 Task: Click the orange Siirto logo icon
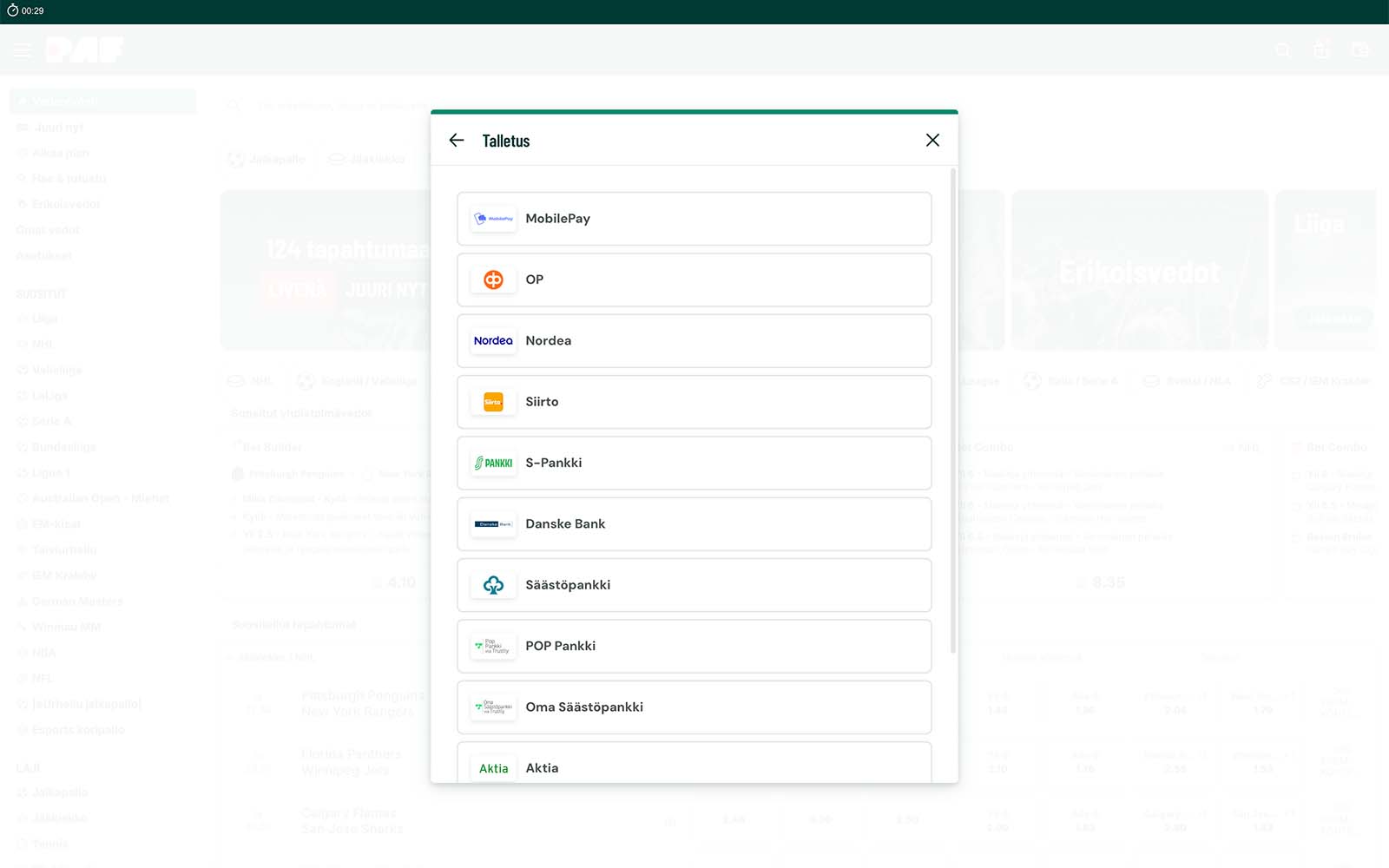click(x=493, y=402)
